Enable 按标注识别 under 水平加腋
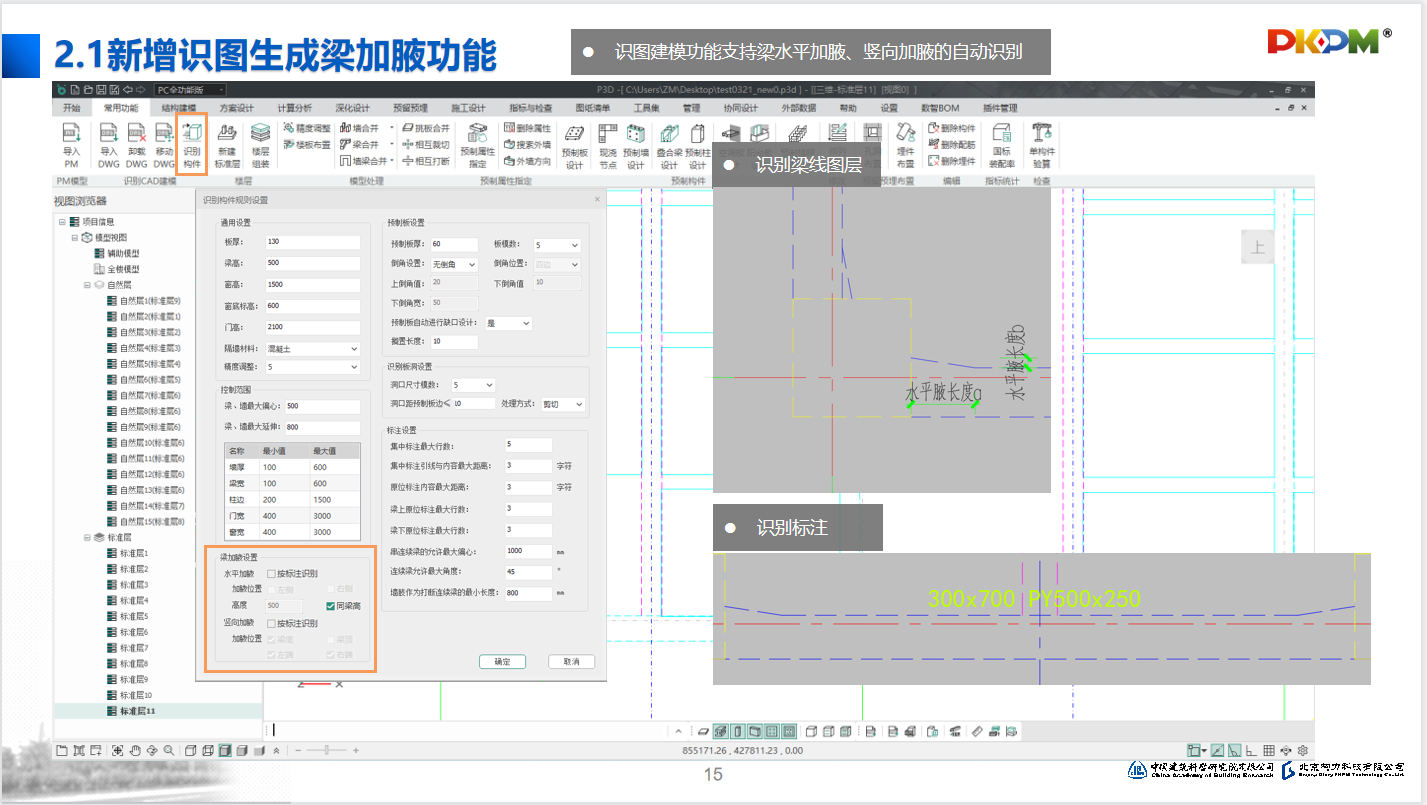 click(x=271, y=573)
